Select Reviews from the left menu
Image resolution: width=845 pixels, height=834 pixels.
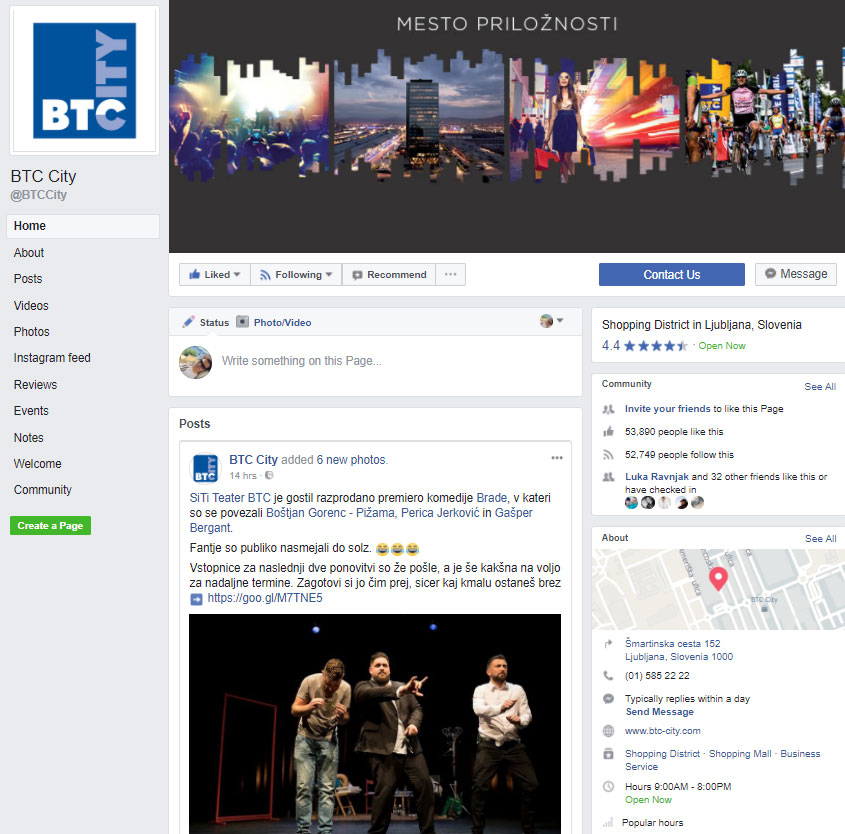[x=35, y=385]
